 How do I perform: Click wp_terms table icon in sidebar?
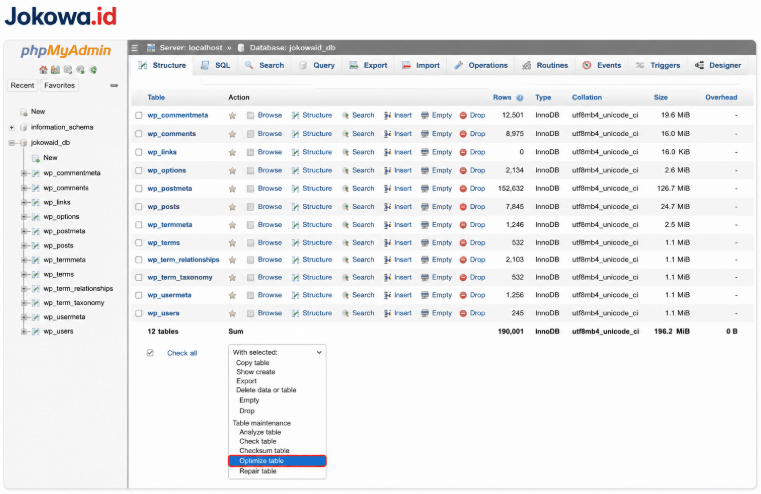36,275
